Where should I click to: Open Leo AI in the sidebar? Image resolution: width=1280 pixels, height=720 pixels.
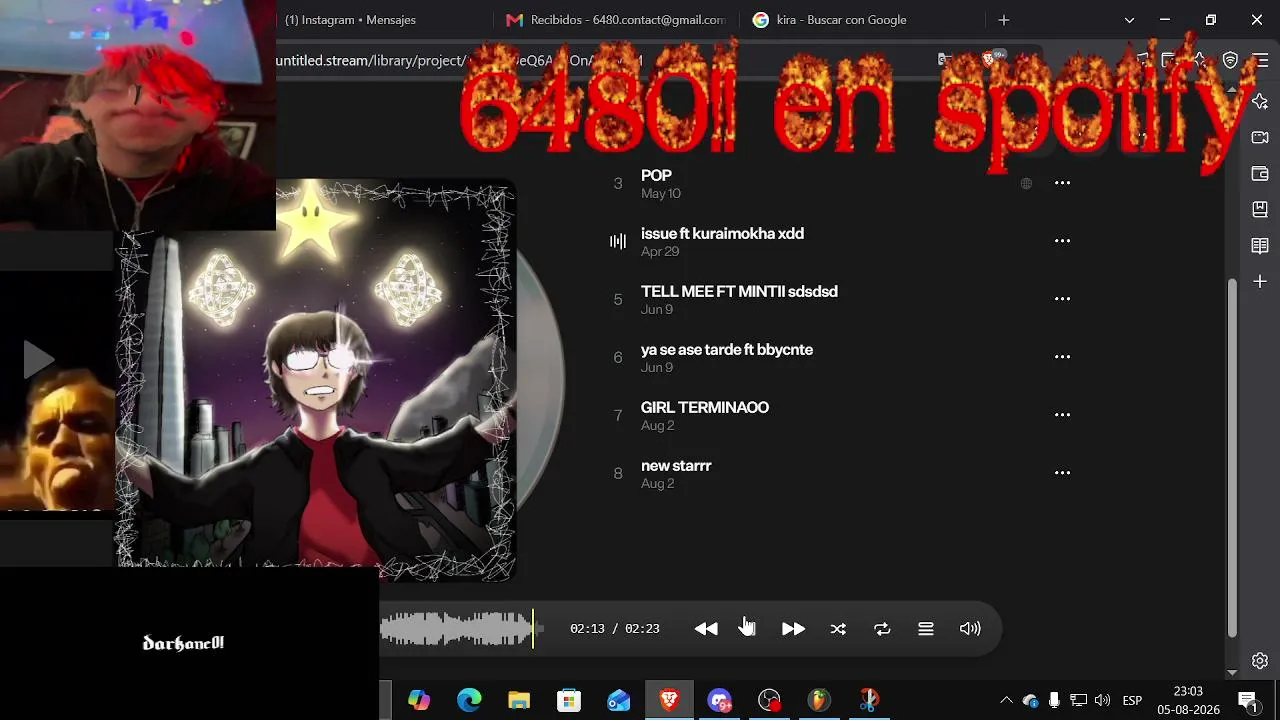(x=1260, y=102)
